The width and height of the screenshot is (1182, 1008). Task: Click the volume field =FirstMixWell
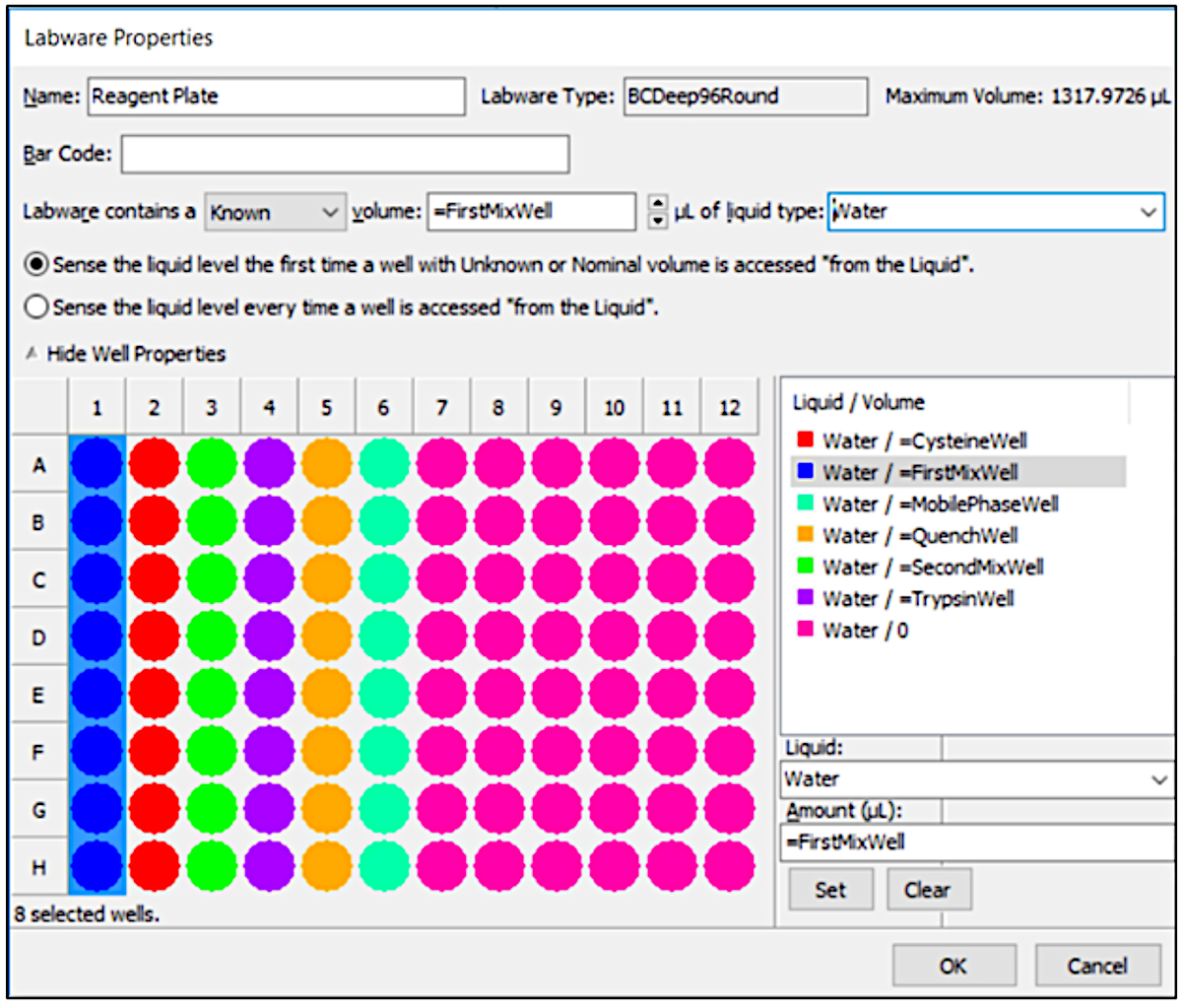click(532, 212)
